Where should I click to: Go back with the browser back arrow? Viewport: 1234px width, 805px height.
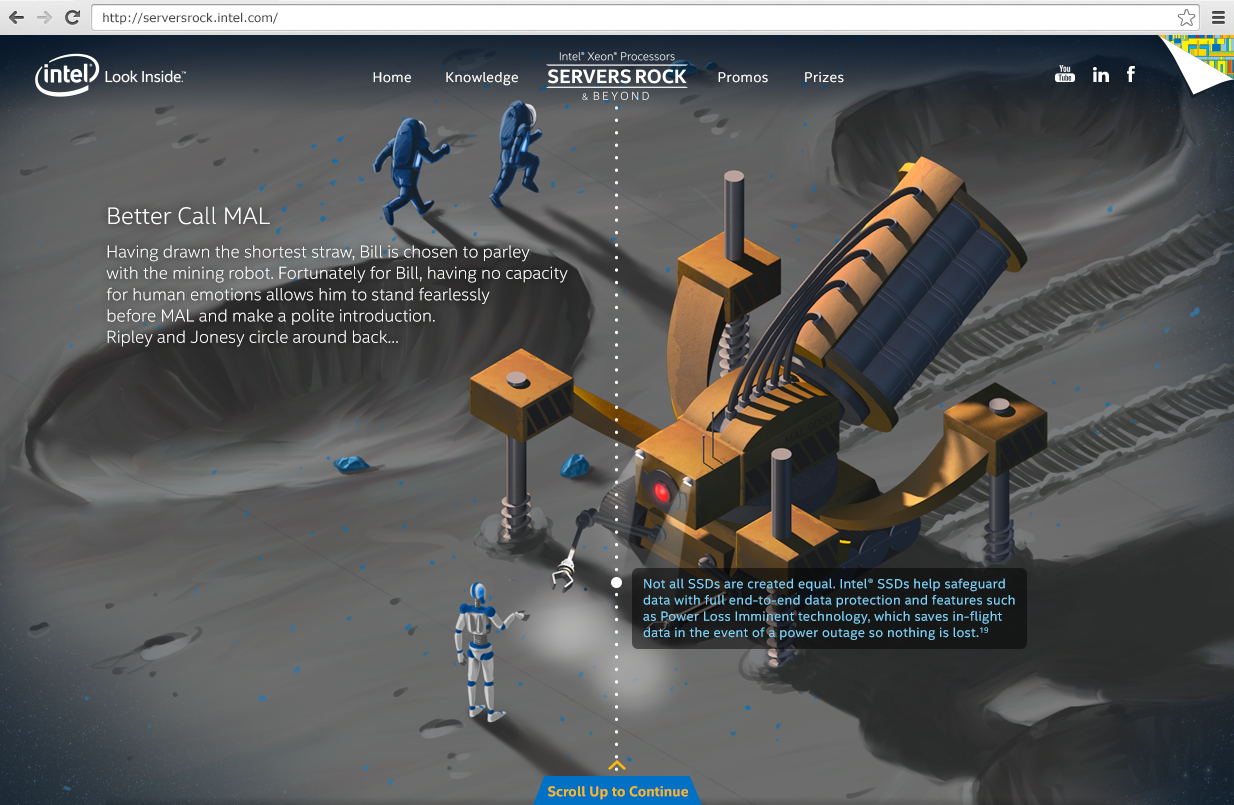click(x=17, y=17)
